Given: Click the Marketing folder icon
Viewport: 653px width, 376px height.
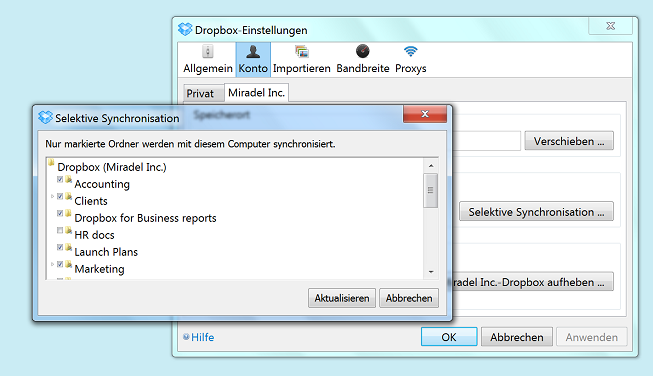Looking at the screenshot, I should [69, 264].
